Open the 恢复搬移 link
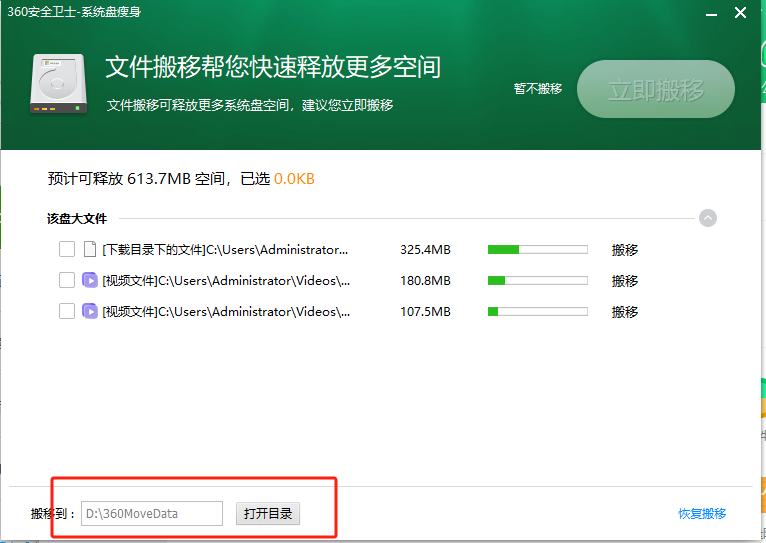 click(x=702, y=514)
